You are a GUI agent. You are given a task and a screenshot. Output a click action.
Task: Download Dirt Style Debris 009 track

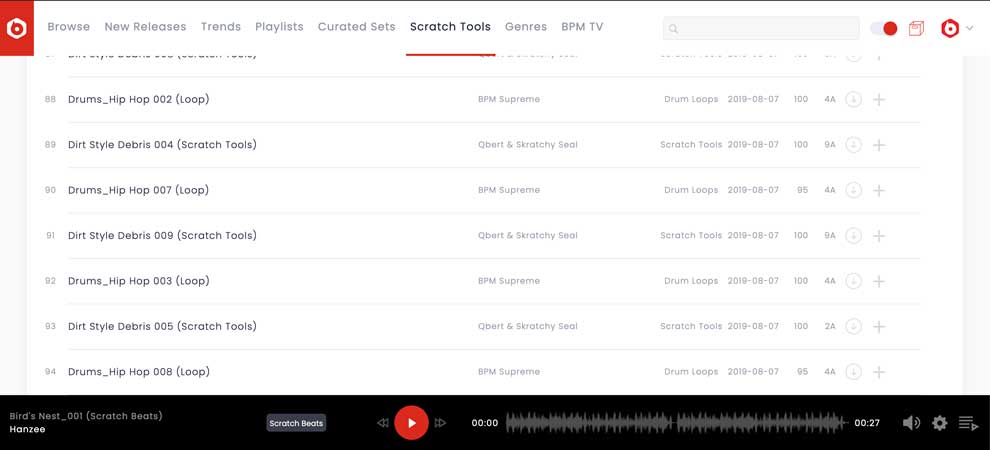[854, 236]
